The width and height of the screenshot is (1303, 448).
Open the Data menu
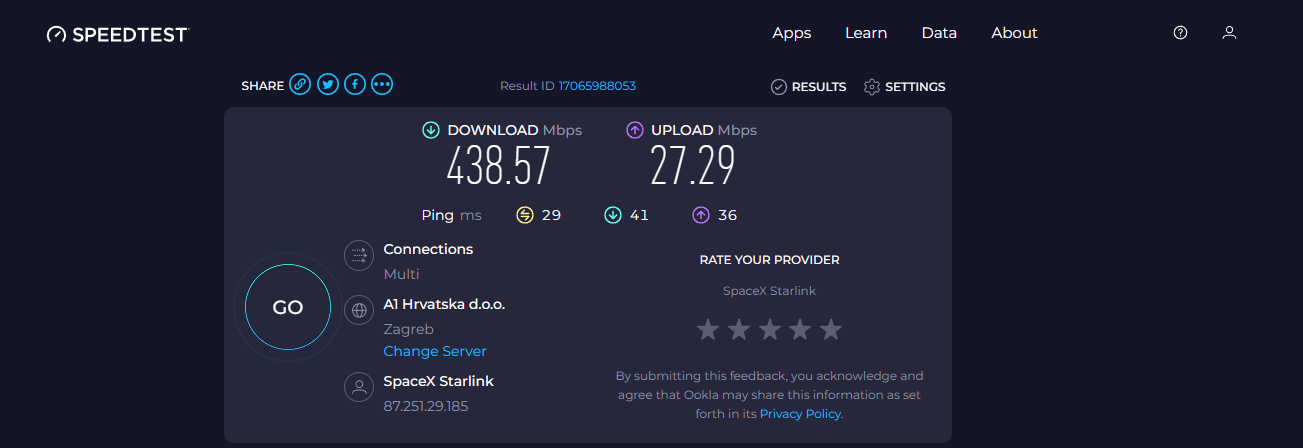pos(939,33)
